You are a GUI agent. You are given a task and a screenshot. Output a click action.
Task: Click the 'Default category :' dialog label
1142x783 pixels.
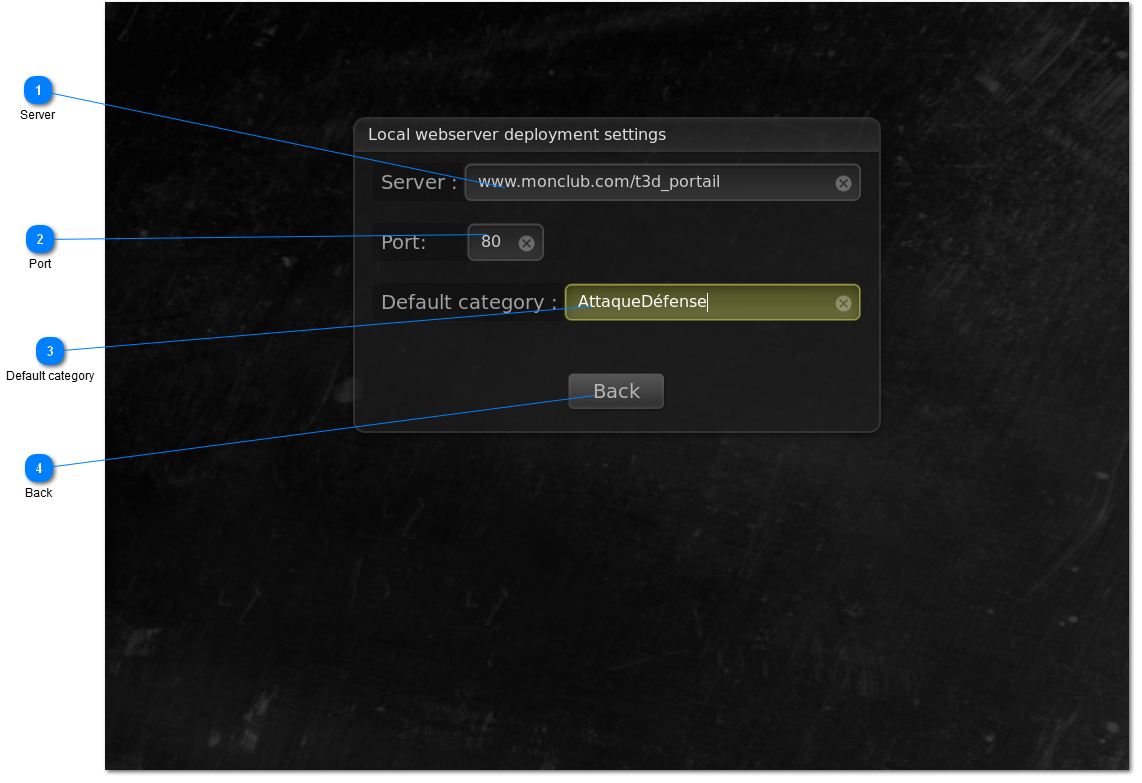[469, 302]
